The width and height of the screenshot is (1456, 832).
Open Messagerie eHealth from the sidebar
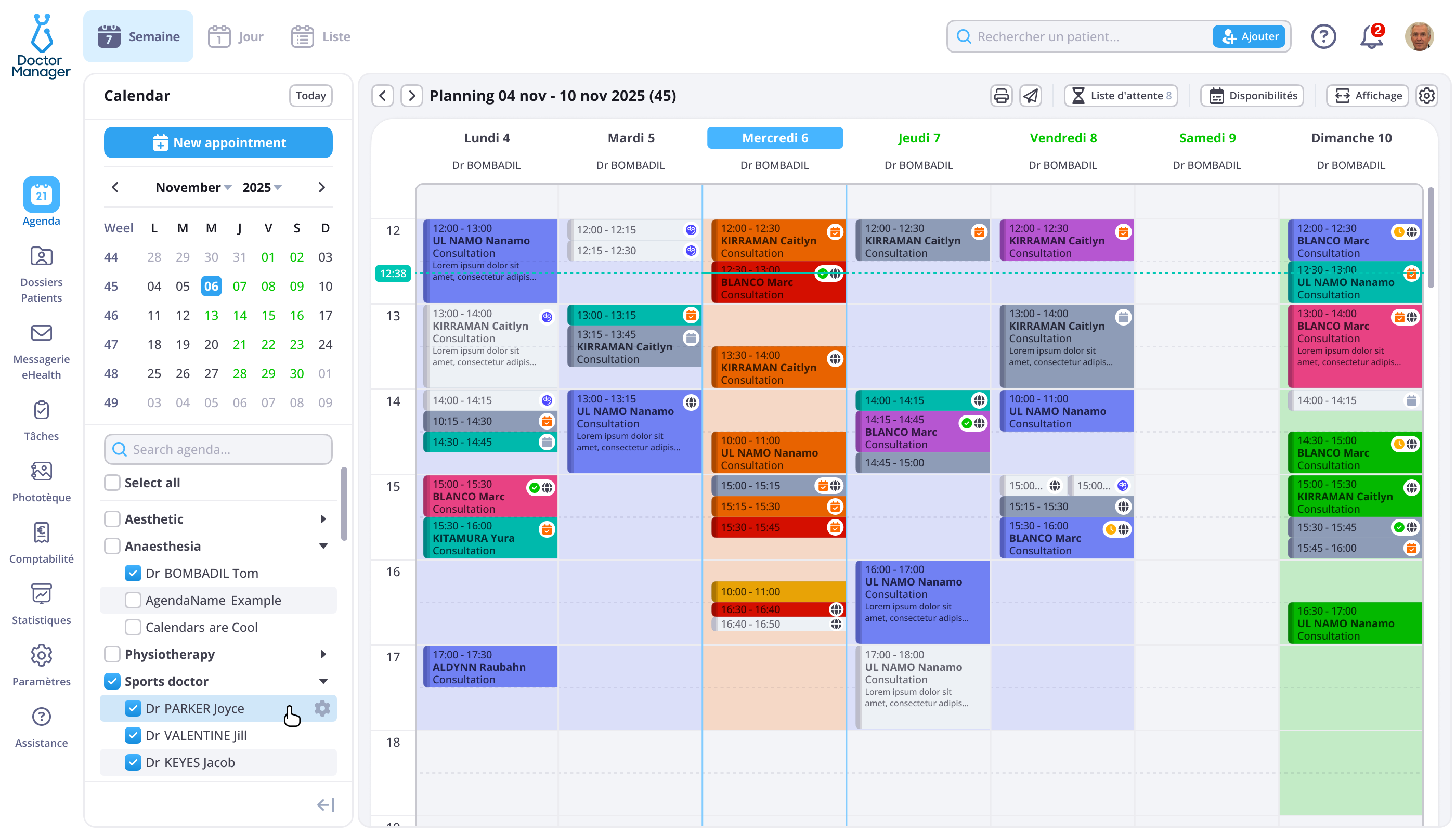click(41, 333)
